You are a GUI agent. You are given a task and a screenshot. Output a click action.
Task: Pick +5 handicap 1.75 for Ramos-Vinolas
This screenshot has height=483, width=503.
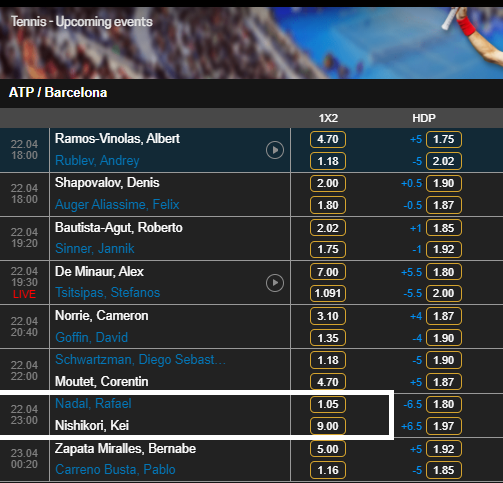(x=444, y=139)
